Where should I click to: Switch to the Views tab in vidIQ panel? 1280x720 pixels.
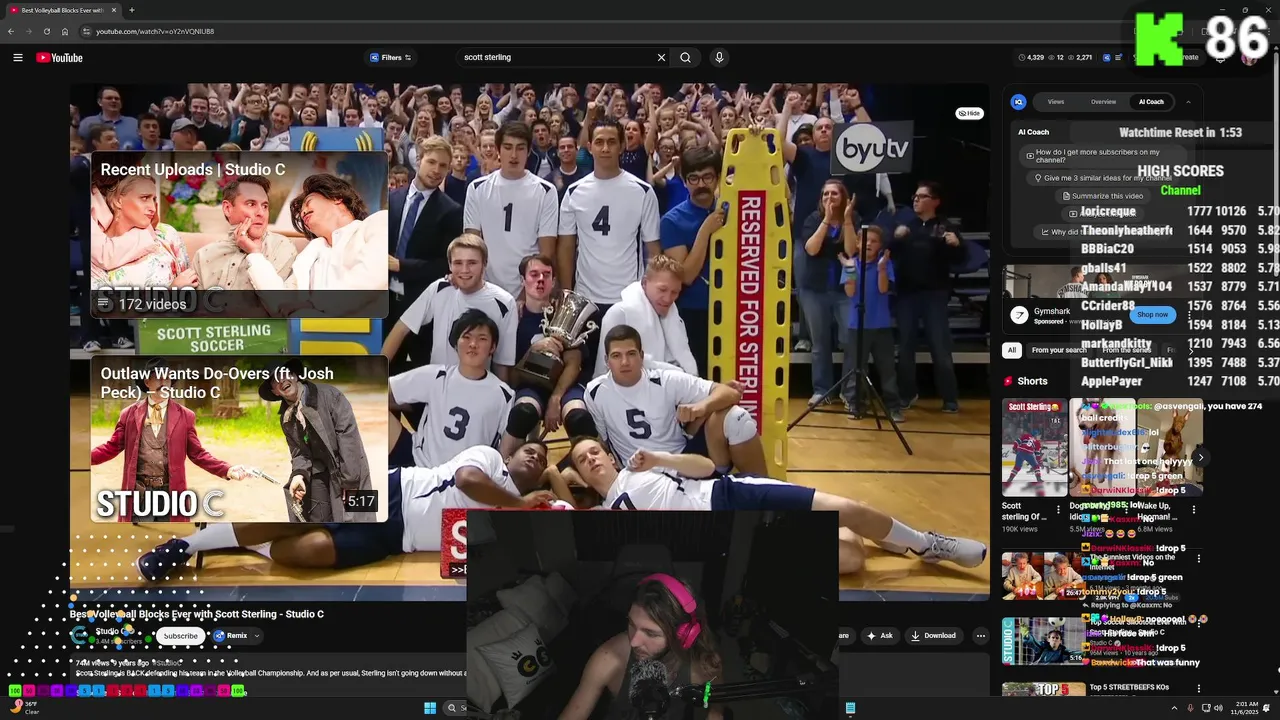point(1056,101)
